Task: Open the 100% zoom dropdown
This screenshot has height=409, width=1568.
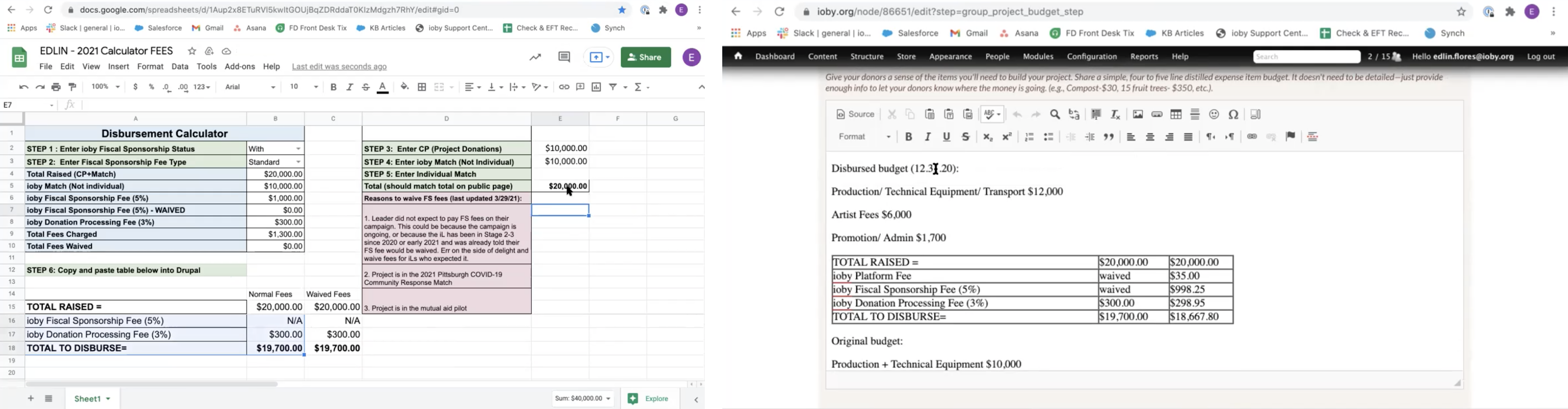Action: 105,87
